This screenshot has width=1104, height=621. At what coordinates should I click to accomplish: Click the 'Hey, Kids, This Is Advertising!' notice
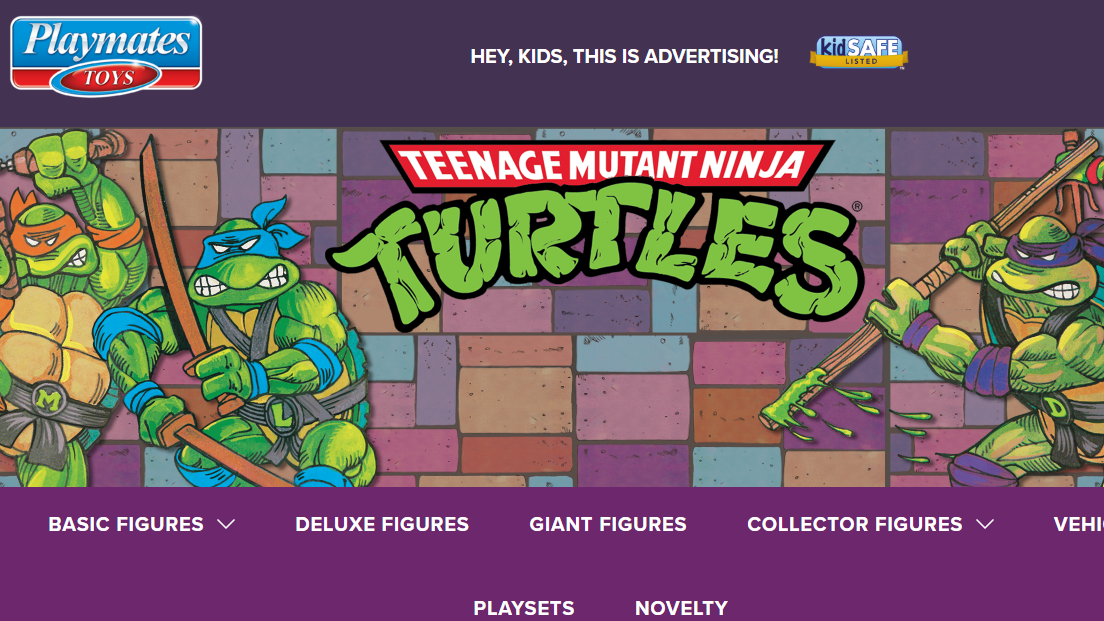click(x=625, y=56)
